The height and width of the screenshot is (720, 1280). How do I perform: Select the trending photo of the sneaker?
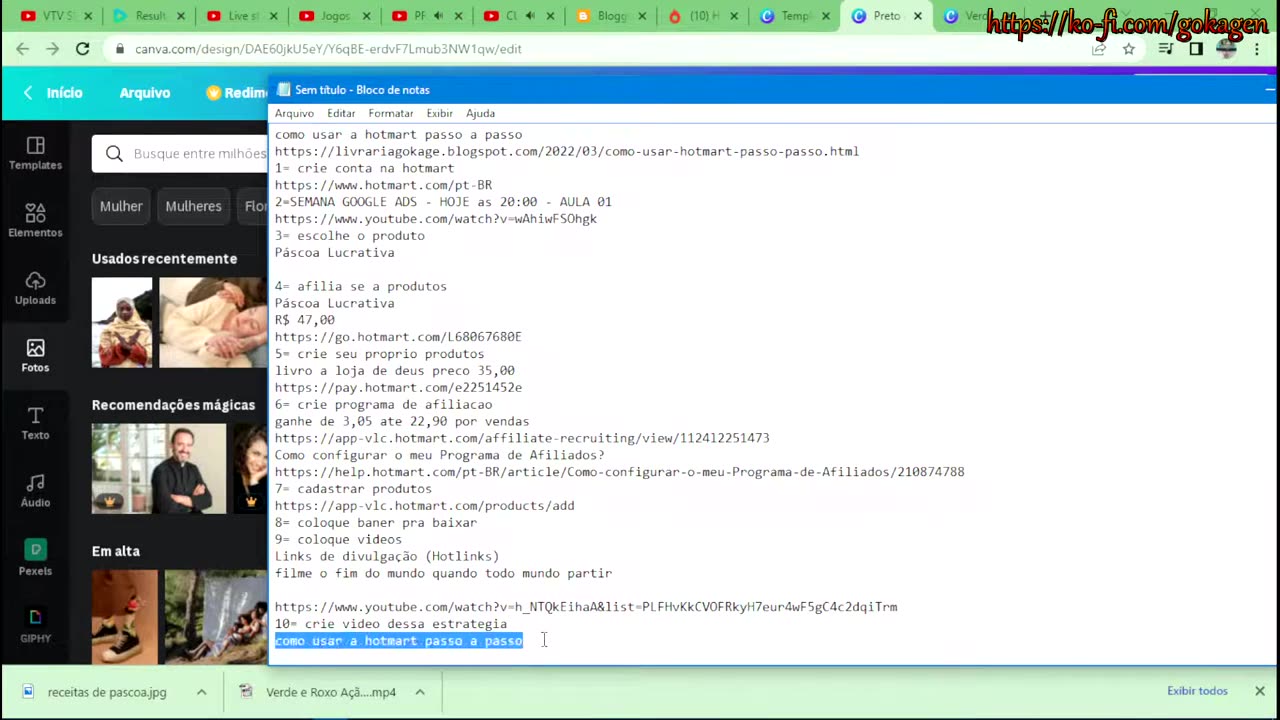[125, 617]
